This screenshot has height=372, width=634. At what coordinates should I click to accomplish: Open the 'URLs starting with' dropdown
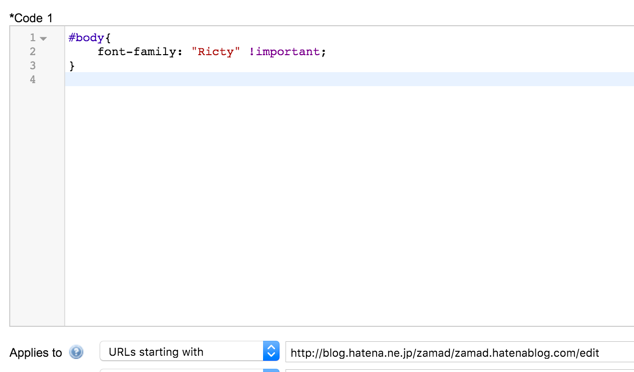pos(190,351)
